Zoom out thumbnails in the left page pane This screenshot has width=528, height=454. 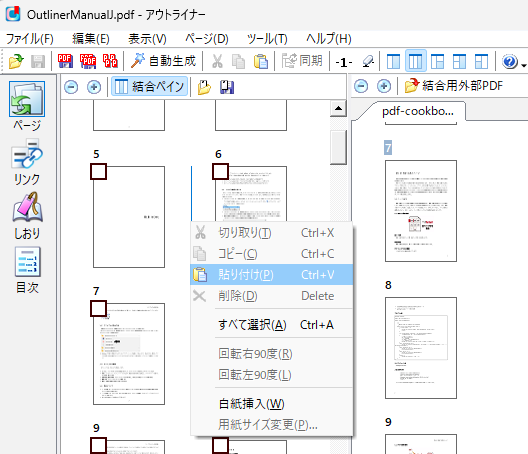(x=71, y=87)
